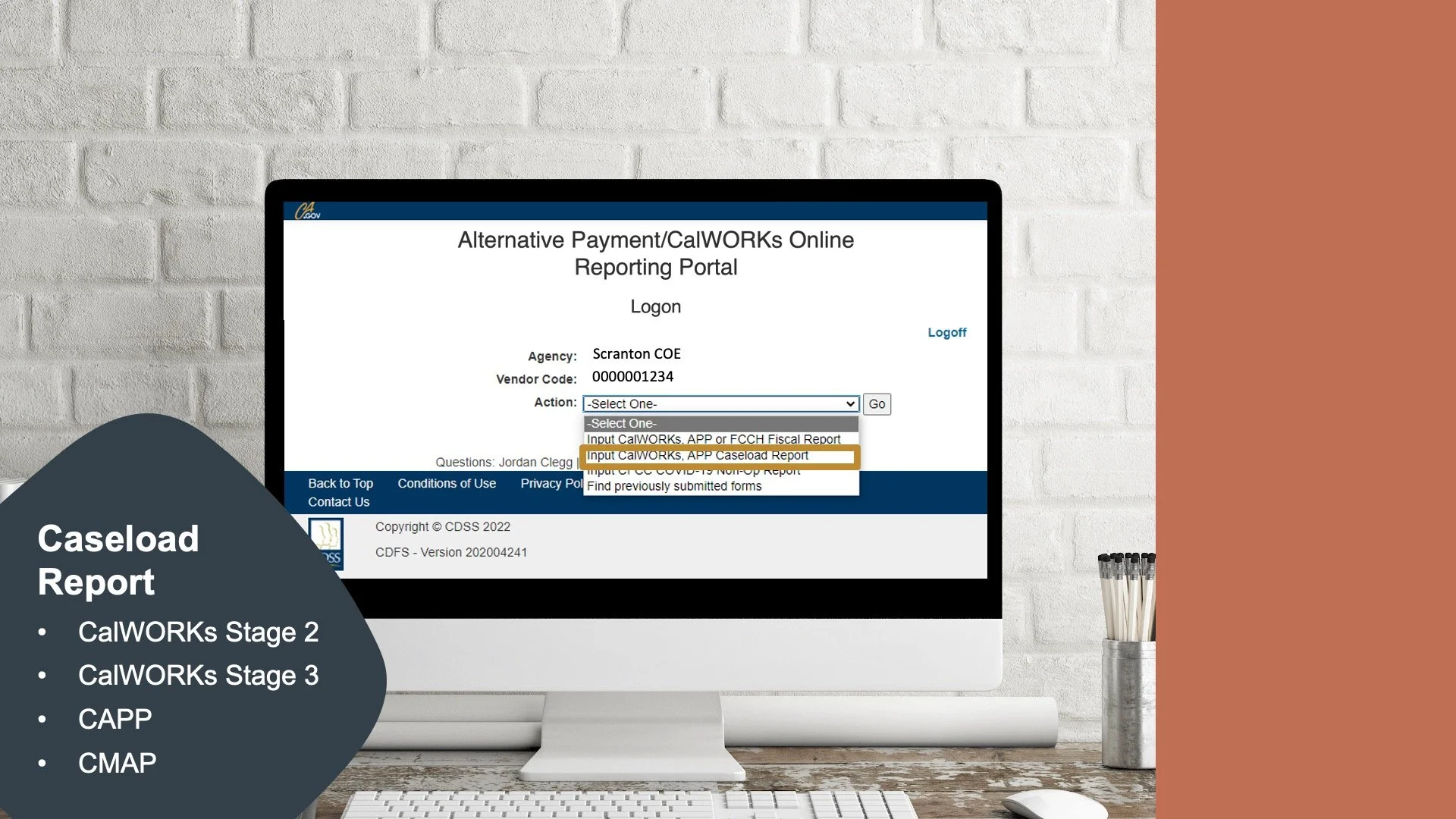Click the Contact Us link
Image resolution: width=1456 pixels, height=819 pixels.
tap(338, 502)
